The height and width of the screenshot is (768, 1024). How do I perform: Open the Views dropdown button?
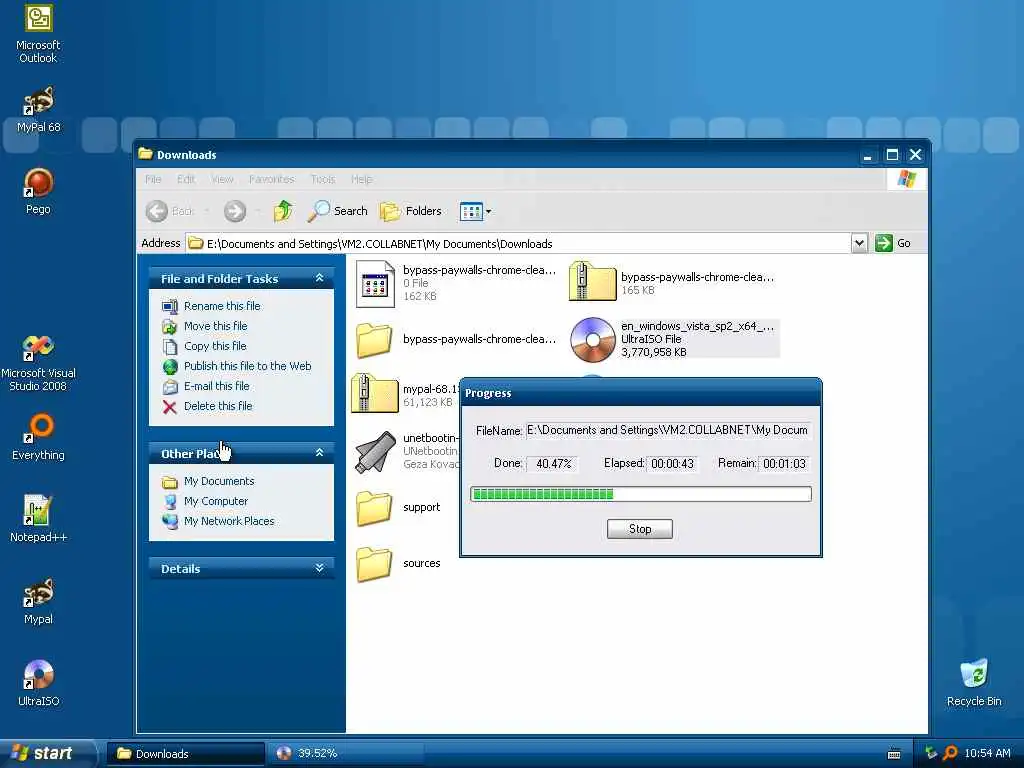coord(475,211)
